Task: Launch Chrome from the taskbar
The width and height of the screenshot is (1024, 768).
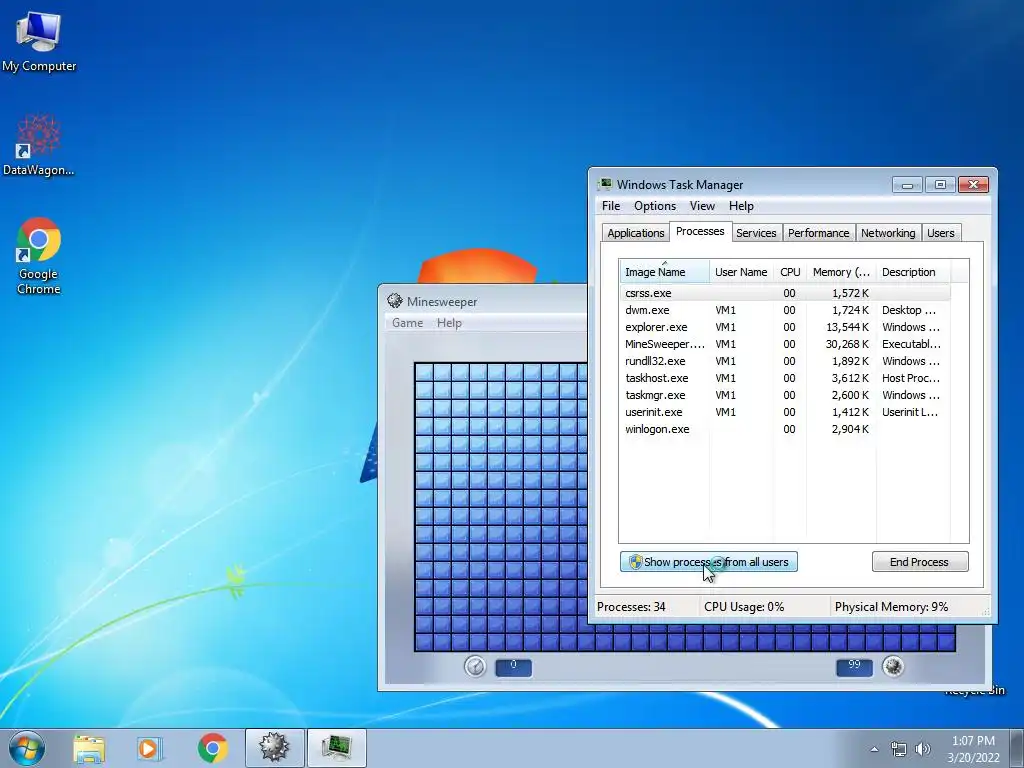Action: click(212, 748)
